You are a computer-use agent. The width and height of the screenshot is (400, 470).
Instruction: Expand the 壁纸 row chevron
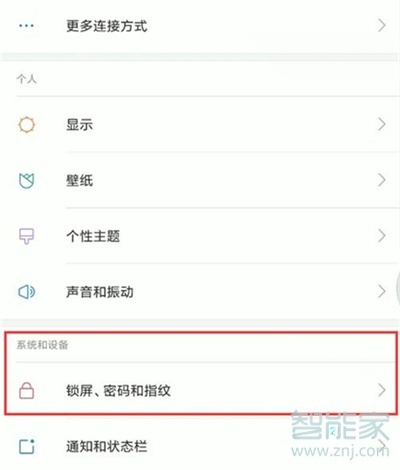382,180
